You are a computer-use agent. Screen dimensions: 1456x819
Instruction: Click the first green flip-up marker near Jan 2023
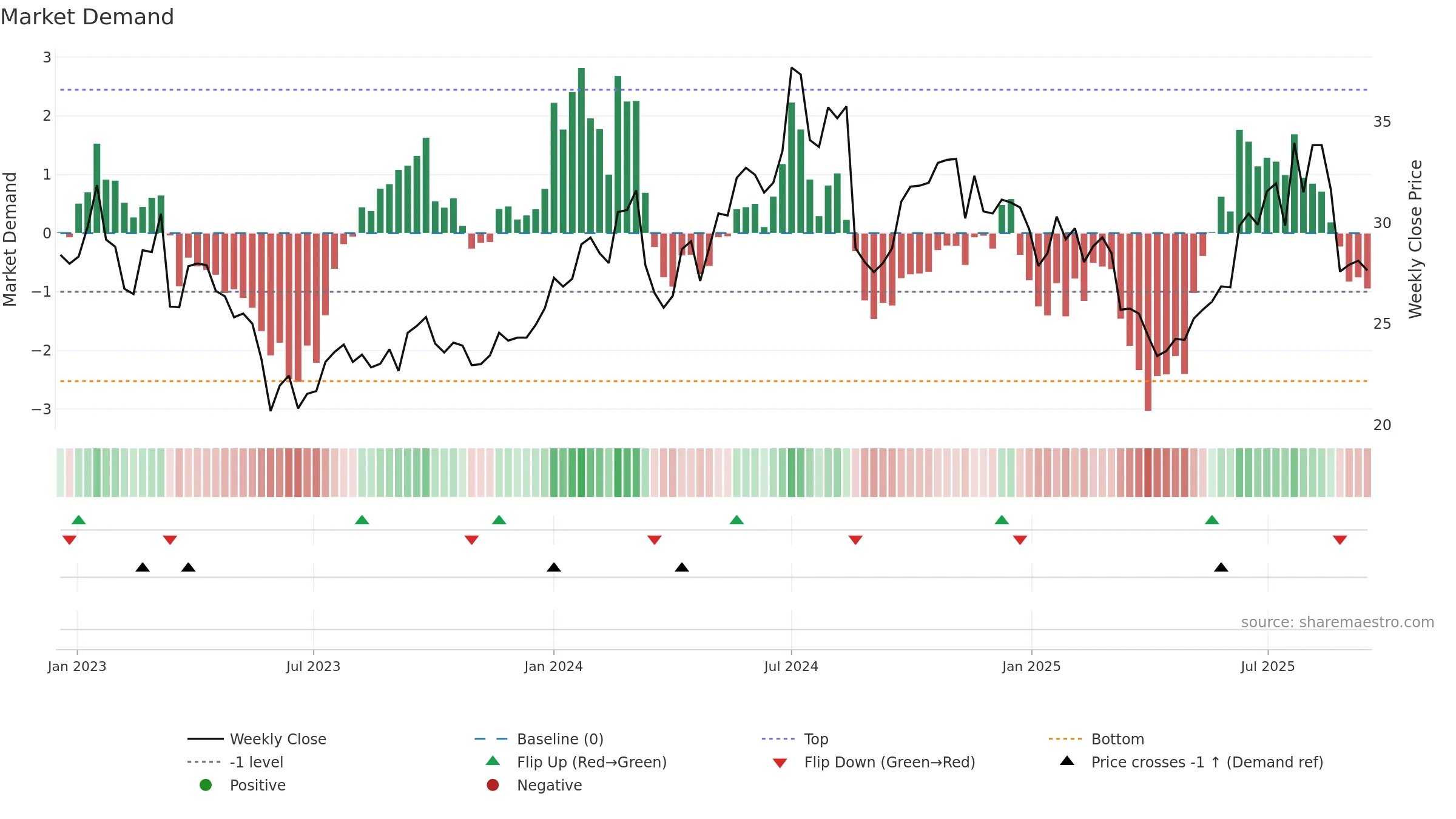79,520
